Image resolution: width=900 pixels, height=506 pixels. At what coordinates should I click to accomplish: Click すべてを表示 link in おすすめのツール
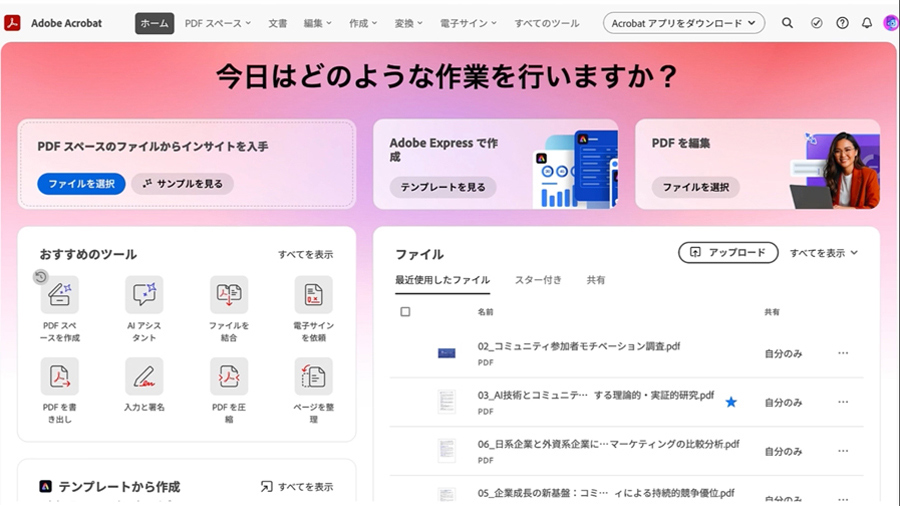pyautogui.click(x=305, y=254)
